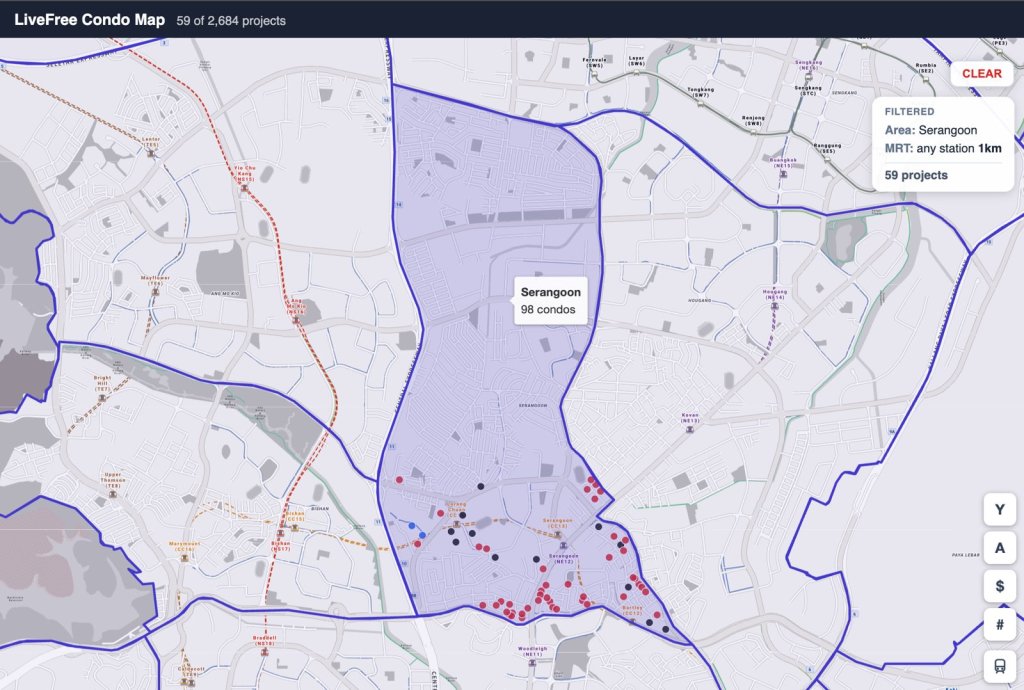The height and width of the screenshot is (690, 1024).
Task: Click the ANG MO KIO area label
Action: tap(225, 294)
